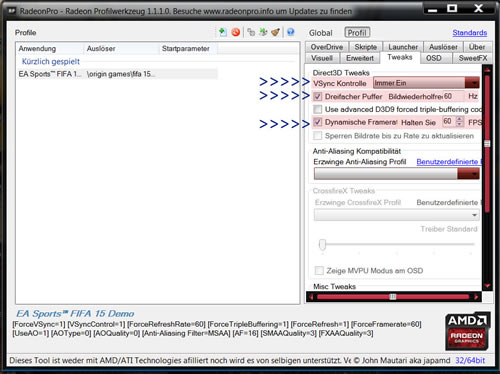Screen dimensions: 500x374
Task: Click the Benutzerdefinierte anti-aliasing link
Action: 449,162
